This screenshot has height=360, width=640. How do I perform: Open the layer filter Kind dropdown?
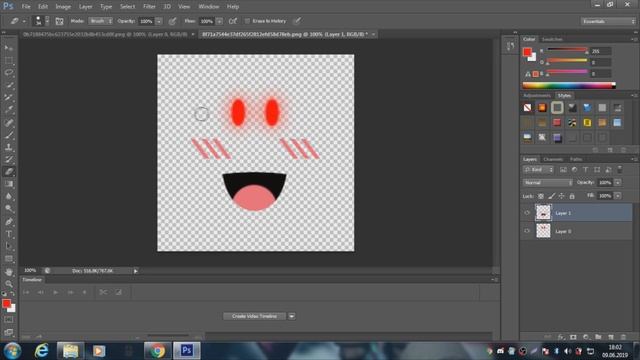click(x=538, y=170)
